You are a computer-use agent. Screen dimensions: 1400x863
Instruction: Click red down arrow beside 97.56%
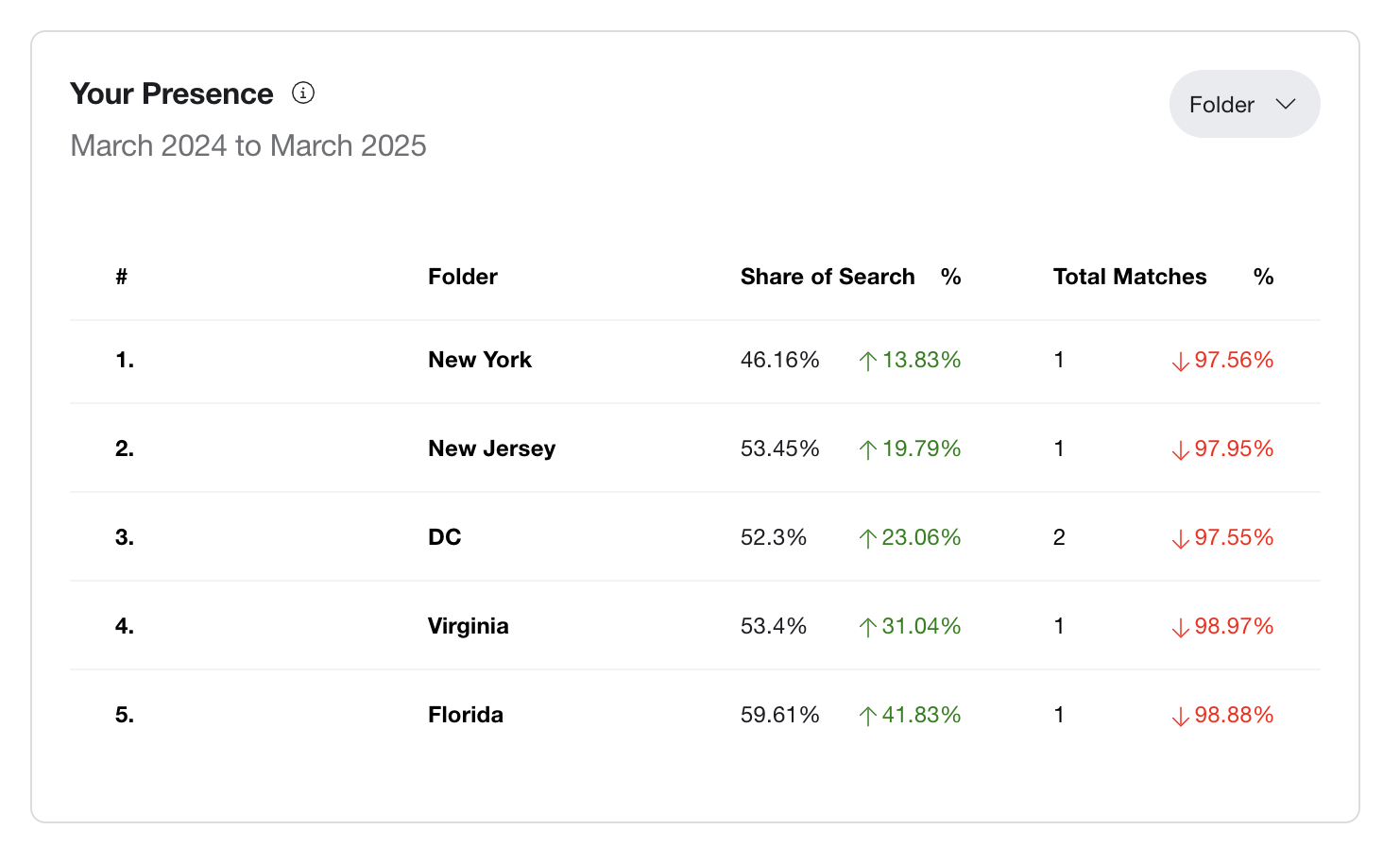click(1180, 361)
